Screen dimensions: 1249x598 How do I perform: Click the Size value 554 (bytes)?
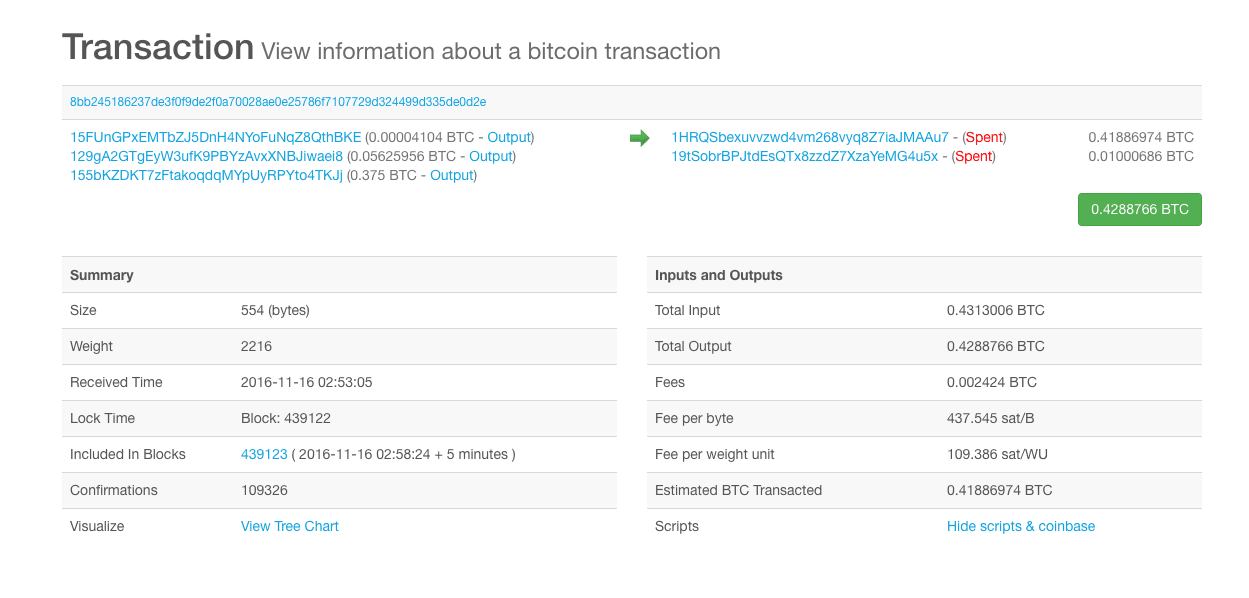pyautogui.click(x=276, y=310)
